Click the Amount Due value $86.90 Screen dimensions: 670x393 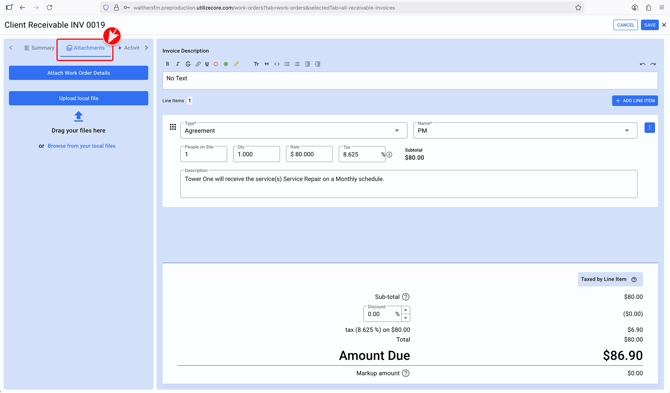[x=623, y=355]
